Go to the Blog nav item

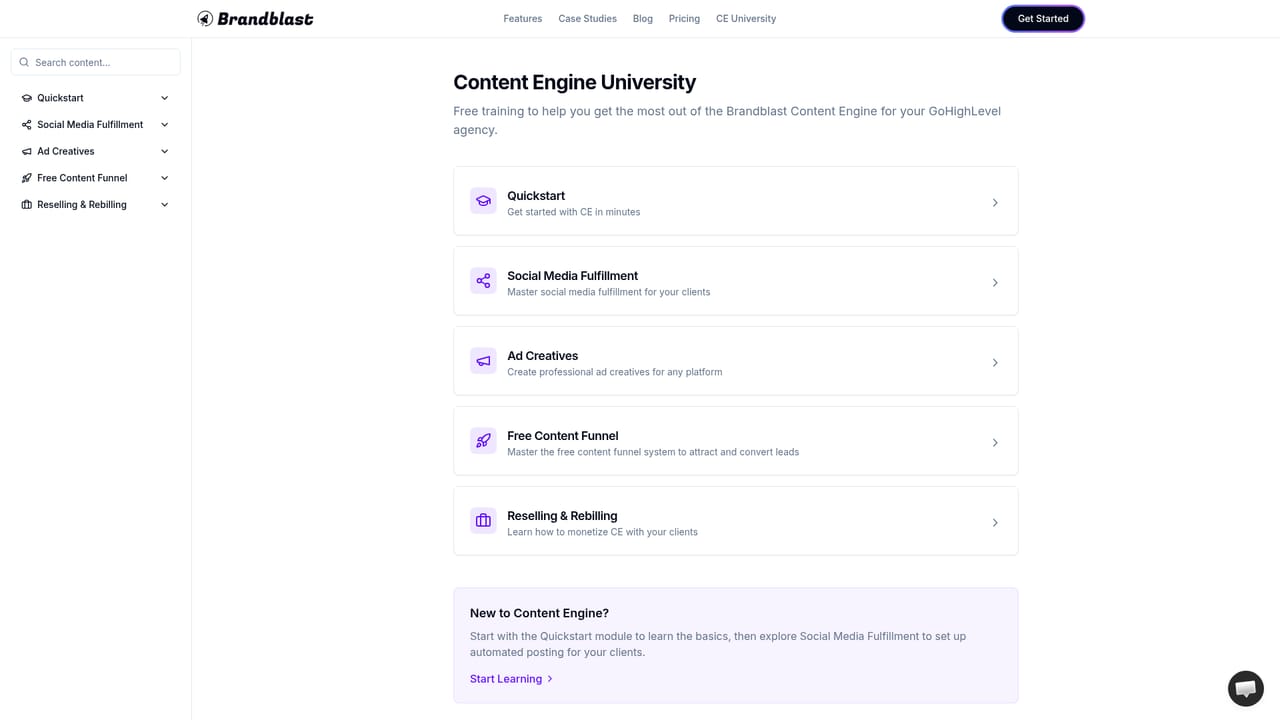pos(643,19)
